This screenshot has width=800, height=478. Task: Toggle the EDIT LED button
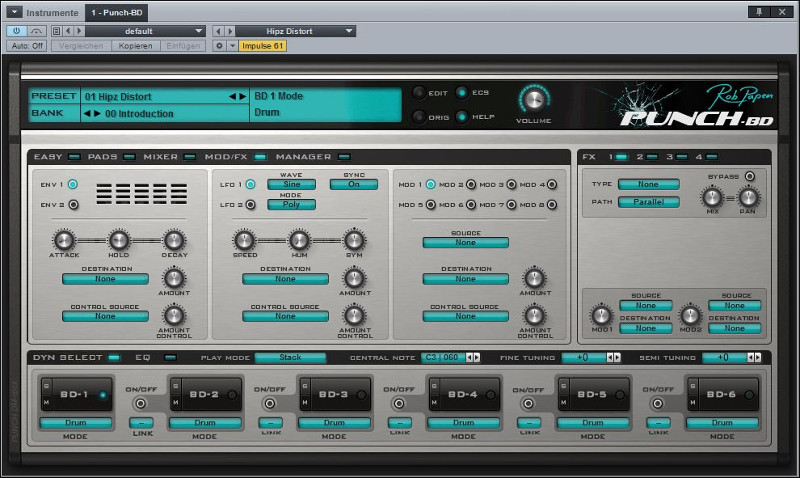coord(418,93)
